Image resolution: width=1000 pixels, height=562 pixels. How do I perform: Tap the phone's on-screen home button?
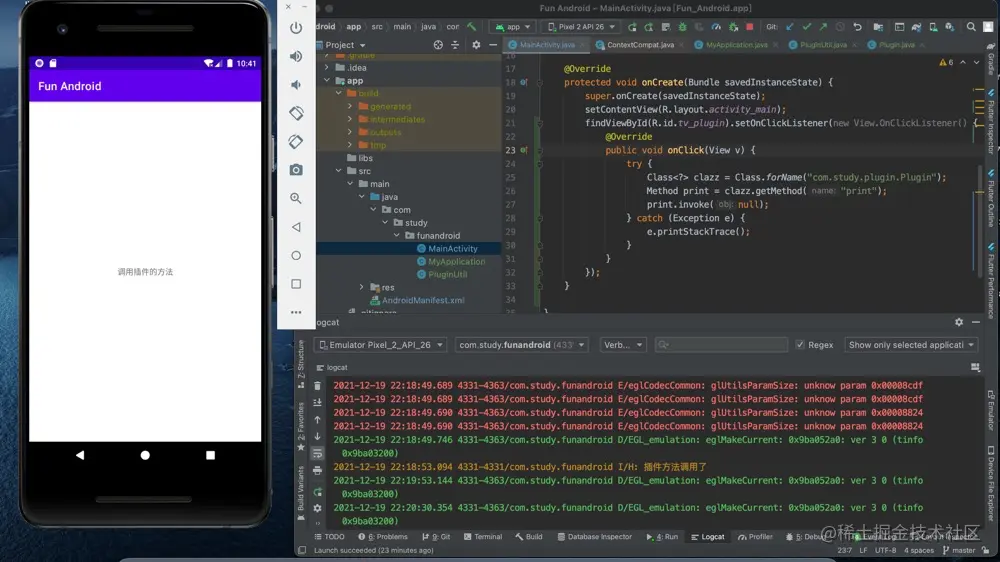point(145,455)
